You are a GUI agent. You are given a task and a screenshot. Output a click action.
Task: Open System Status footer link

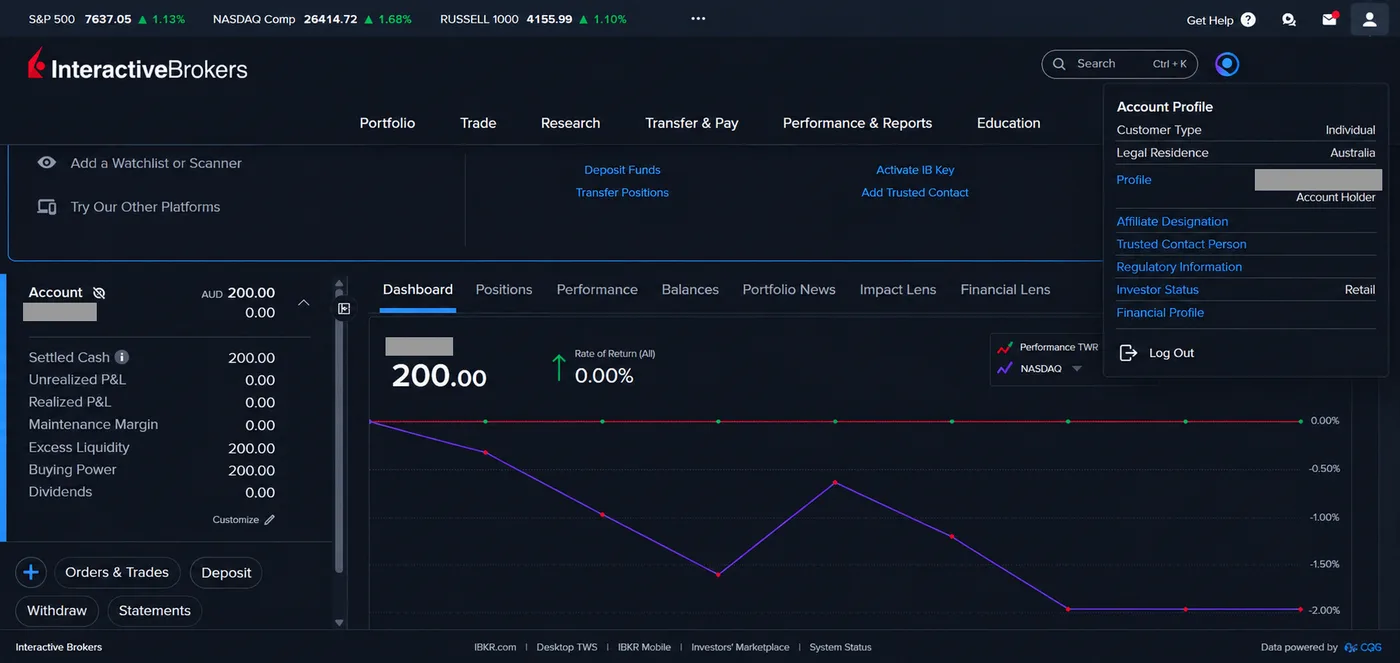tap(840, 647)
